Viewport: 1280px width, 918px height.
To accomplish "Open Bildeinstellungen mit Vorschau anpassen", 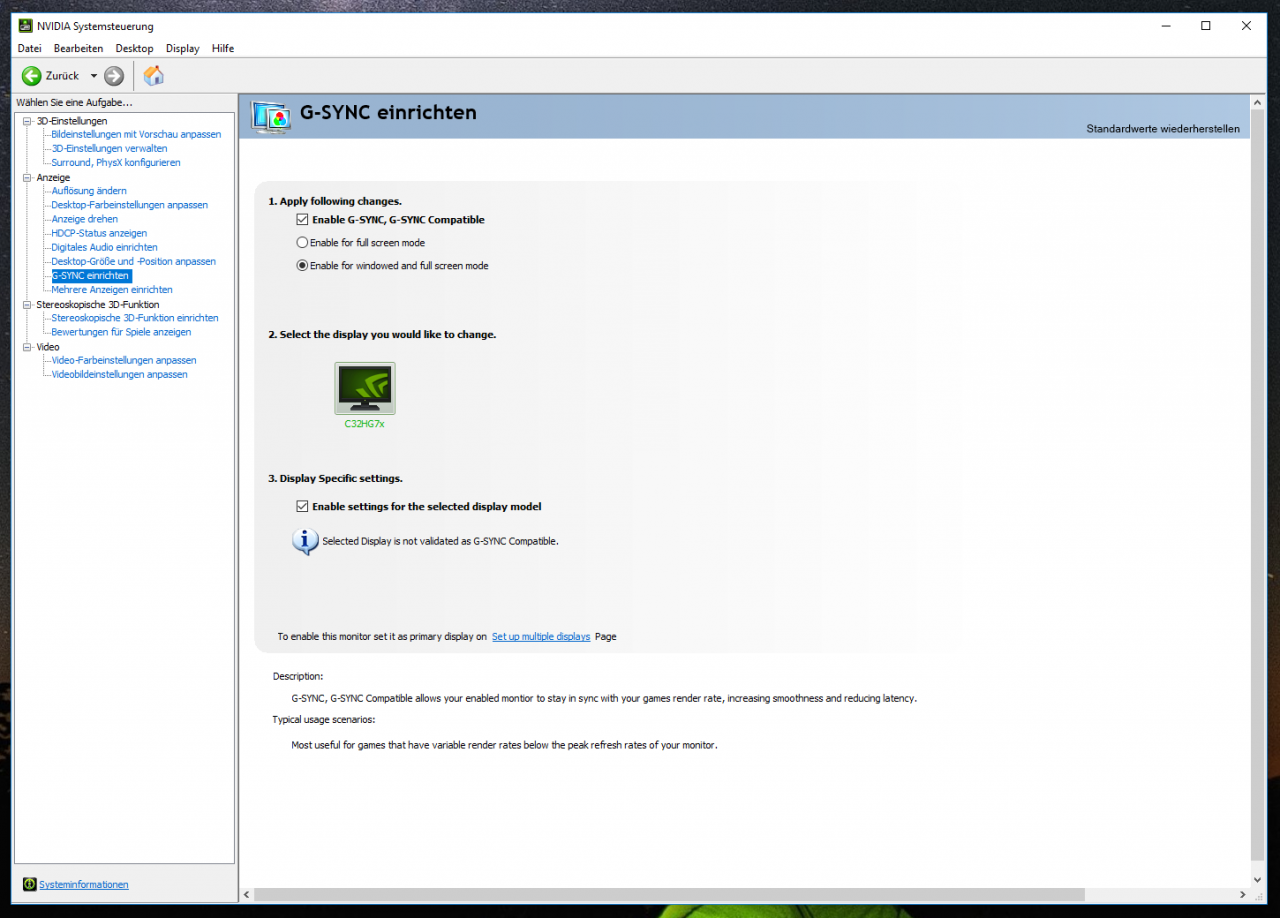I will [x=136, y=134].
